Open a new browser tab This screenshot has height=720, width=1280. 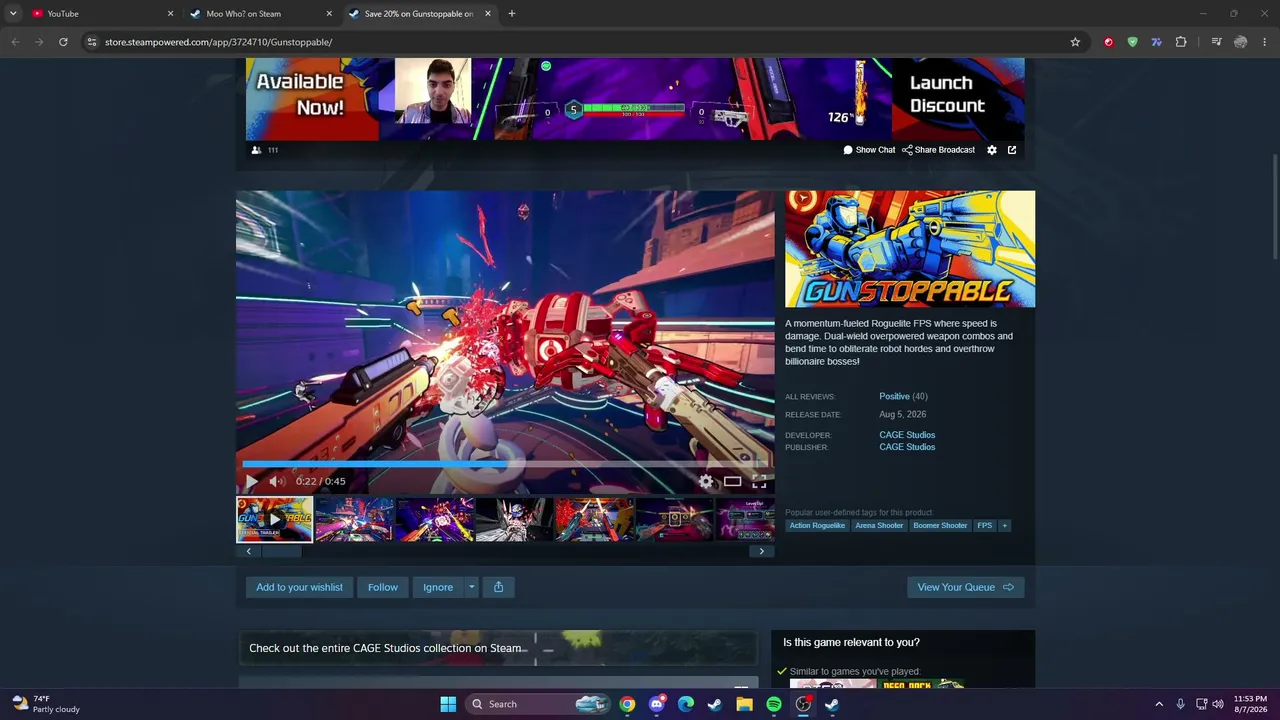tap(512, 14)
